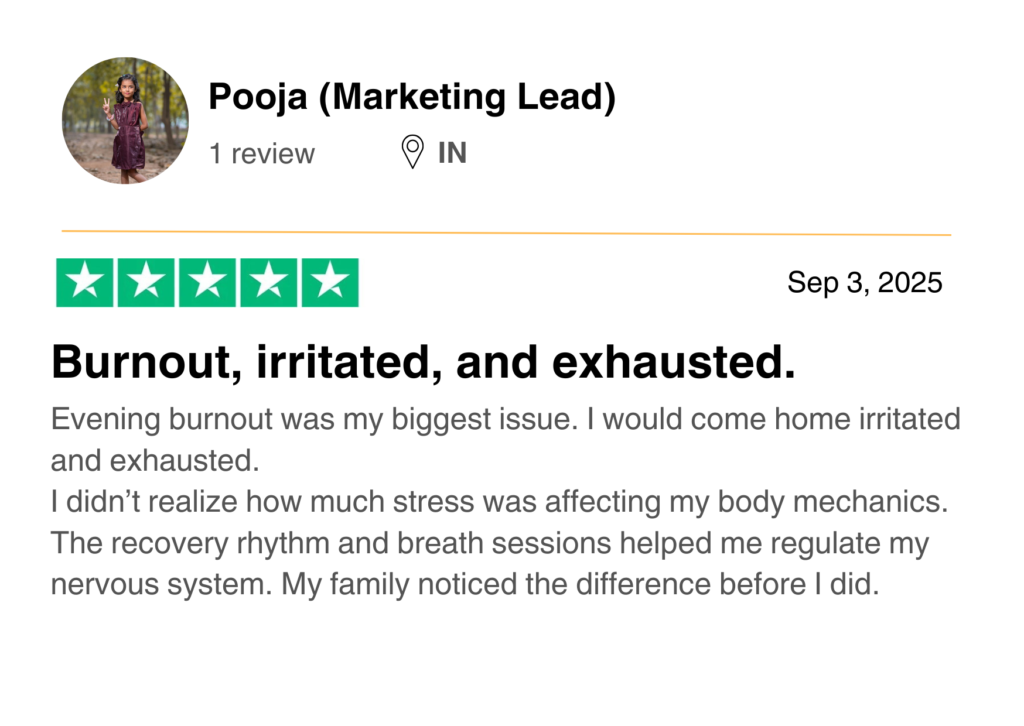Select the fourth rating star
This screenshot has width=1024, height=726.
pyautogui.click(x=268, y=283)
